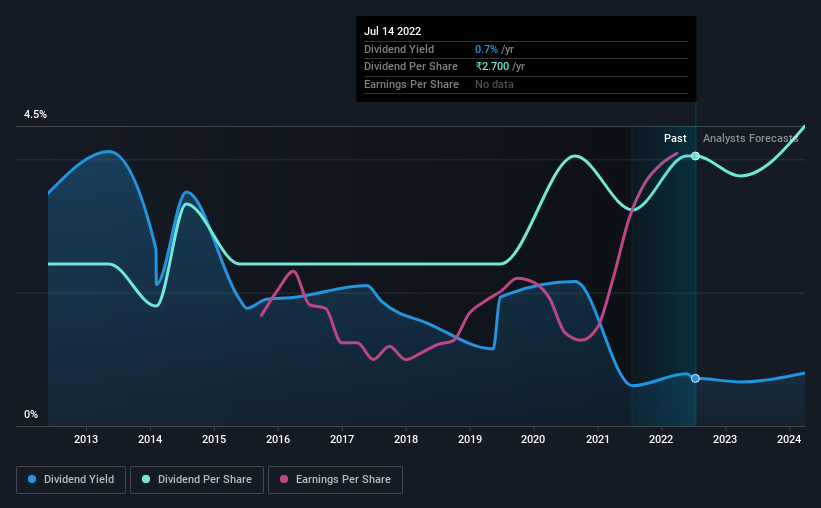This screenshot has width=821, height=508.
Task: Select the 2021 x-axis label
Action: pos(597,439)
